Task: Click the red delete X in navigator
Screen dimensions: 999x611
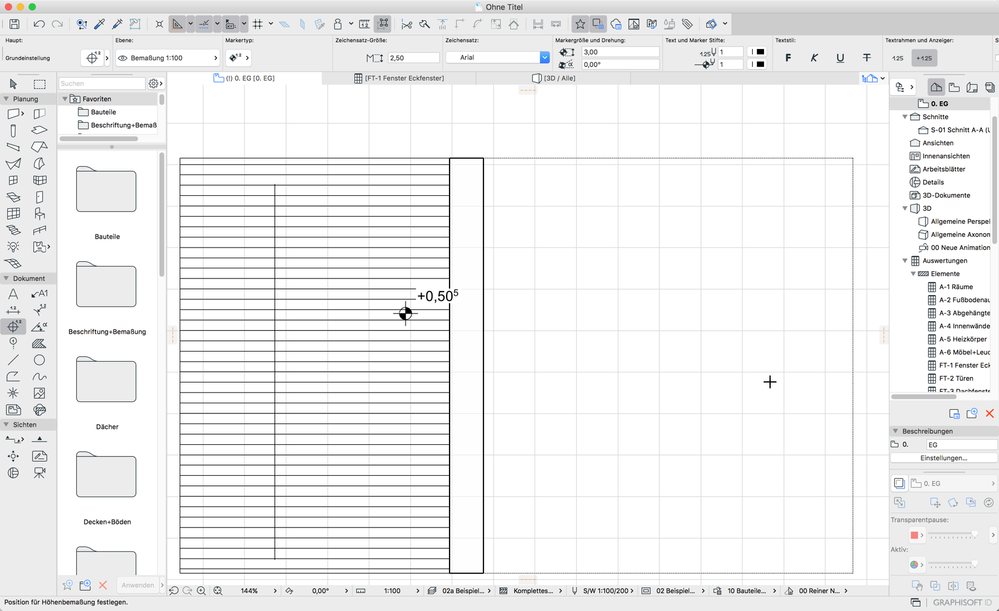Action: point(989,414)
